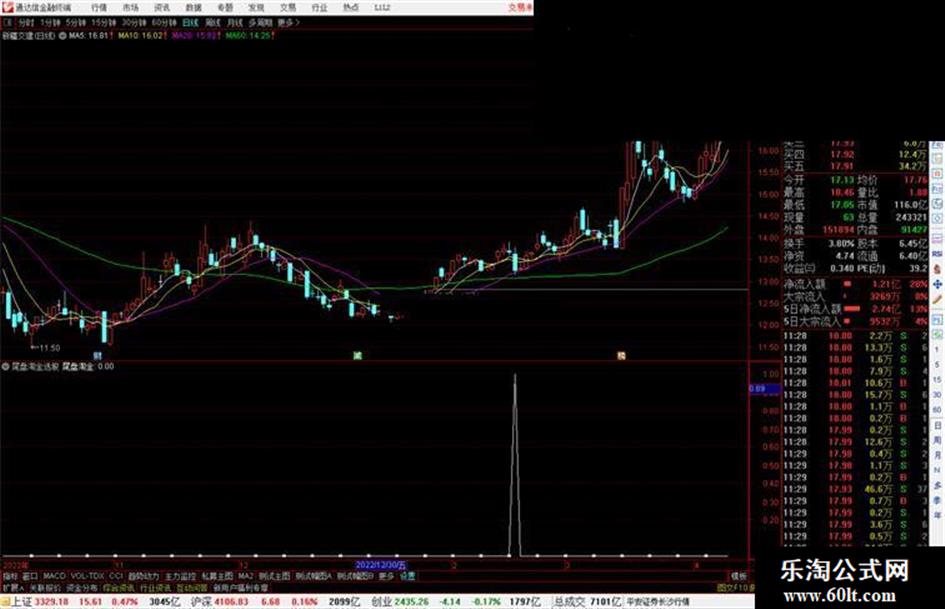Screen dimensions: 945x609
Task: Select the VOL-TDX indicator tab
Action: [87, 576]
